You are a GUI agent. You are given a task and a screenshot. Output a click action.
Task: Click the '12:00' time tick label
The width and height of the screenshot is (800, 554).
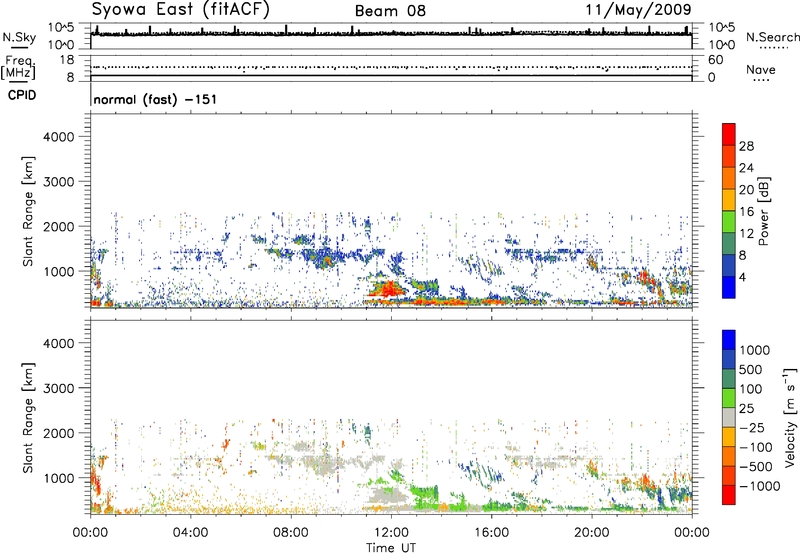pos(391,533)
